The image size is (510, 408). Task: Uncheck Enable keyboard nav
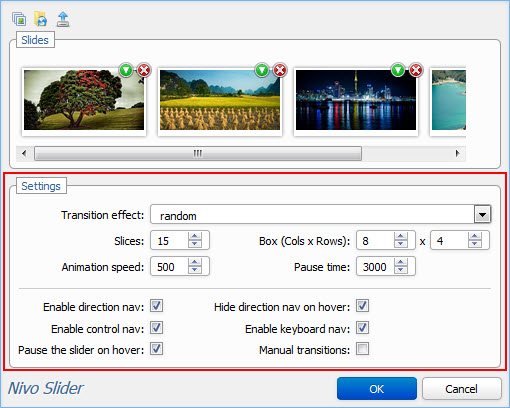click(362, 328)
